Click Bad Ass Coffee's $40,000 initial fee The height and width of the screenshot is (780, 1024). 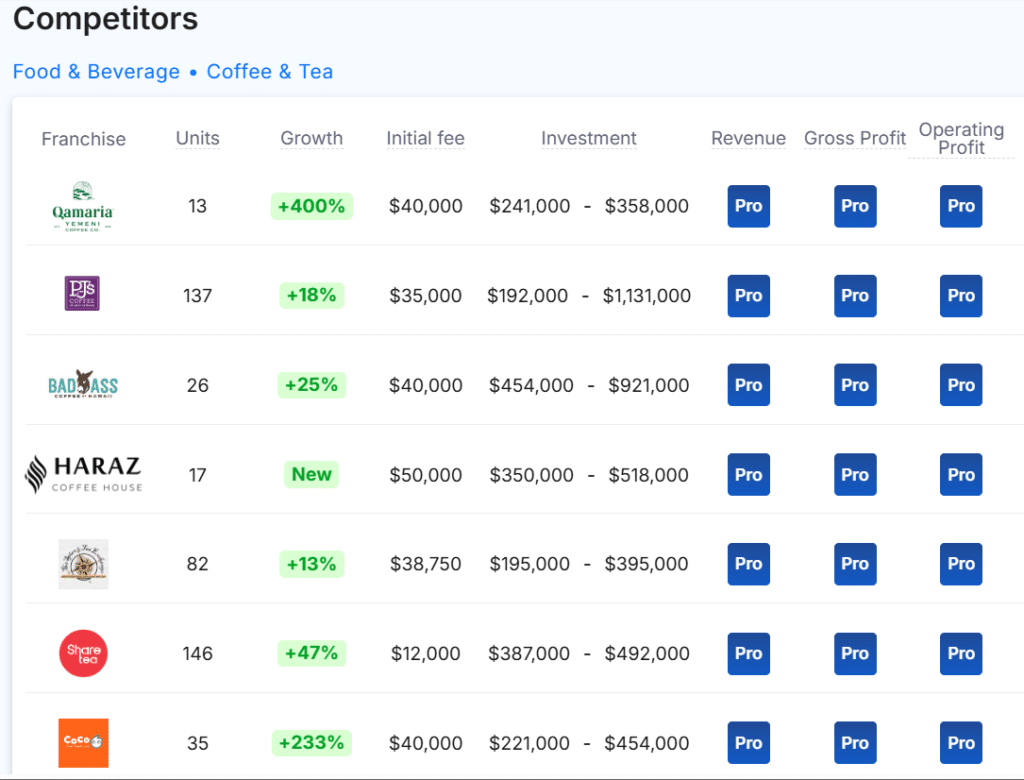[426, 385]
